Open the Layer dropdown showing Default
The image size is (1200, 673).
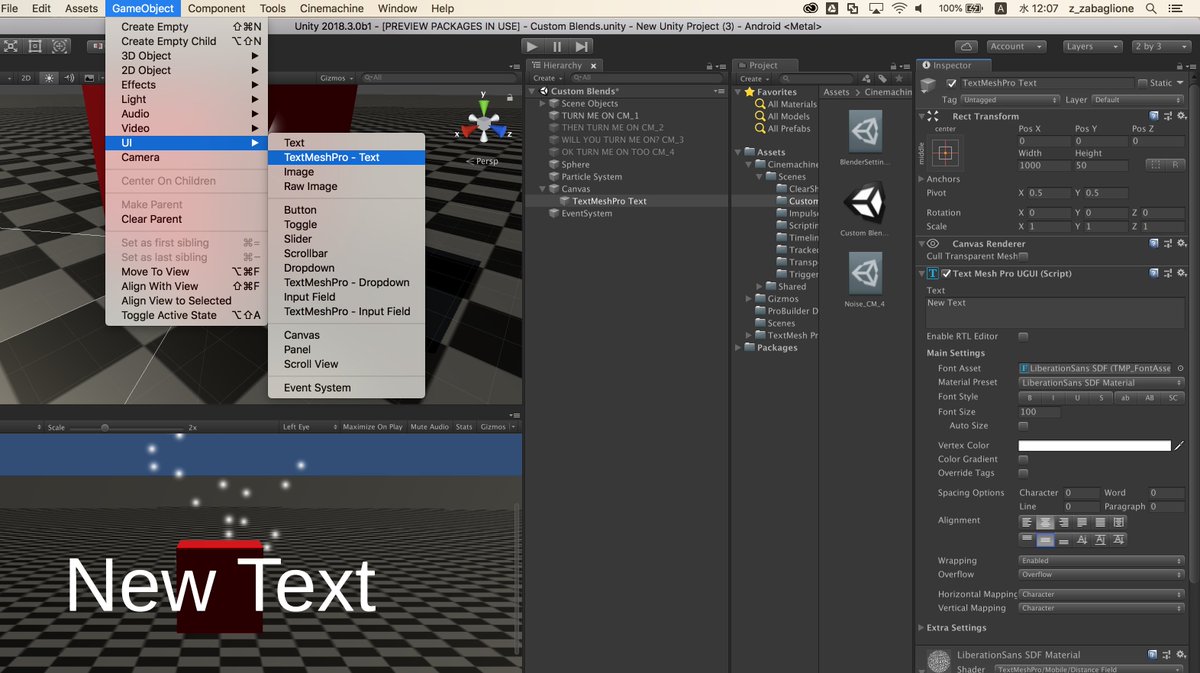tap(1138, 100)
